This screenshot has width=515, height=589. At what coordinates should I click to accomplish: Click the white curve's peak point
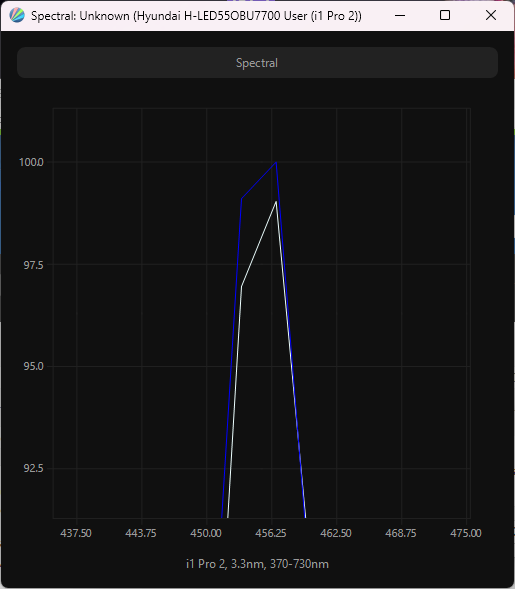[x=276, y=202]
